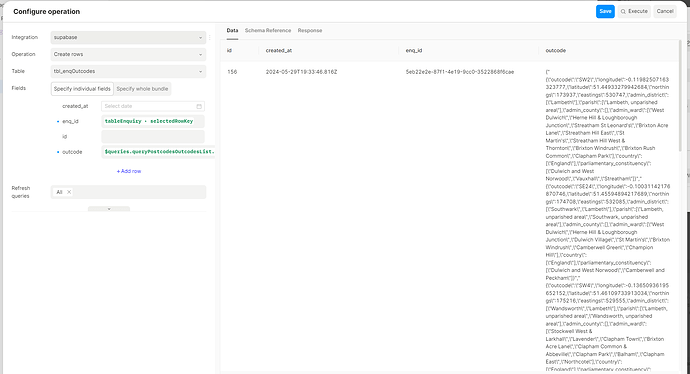This screenshot has height=374, width=690.
Task: Click the enq_id field with tableEnquiry value
Action: pyautogui.click(x=153, y=121)
